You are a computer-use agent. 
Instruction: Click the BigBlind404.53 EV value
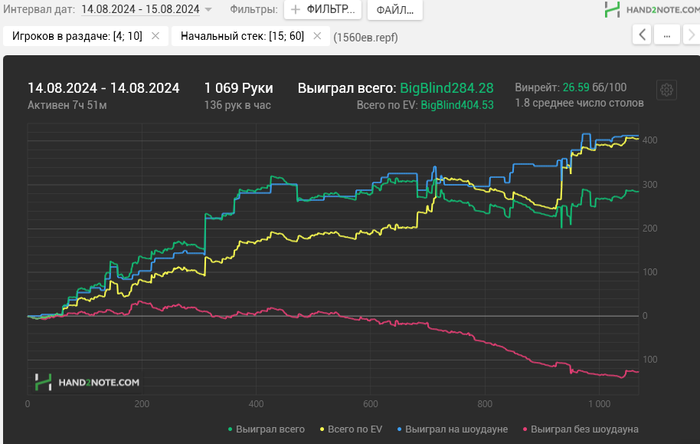click(457, 105)
